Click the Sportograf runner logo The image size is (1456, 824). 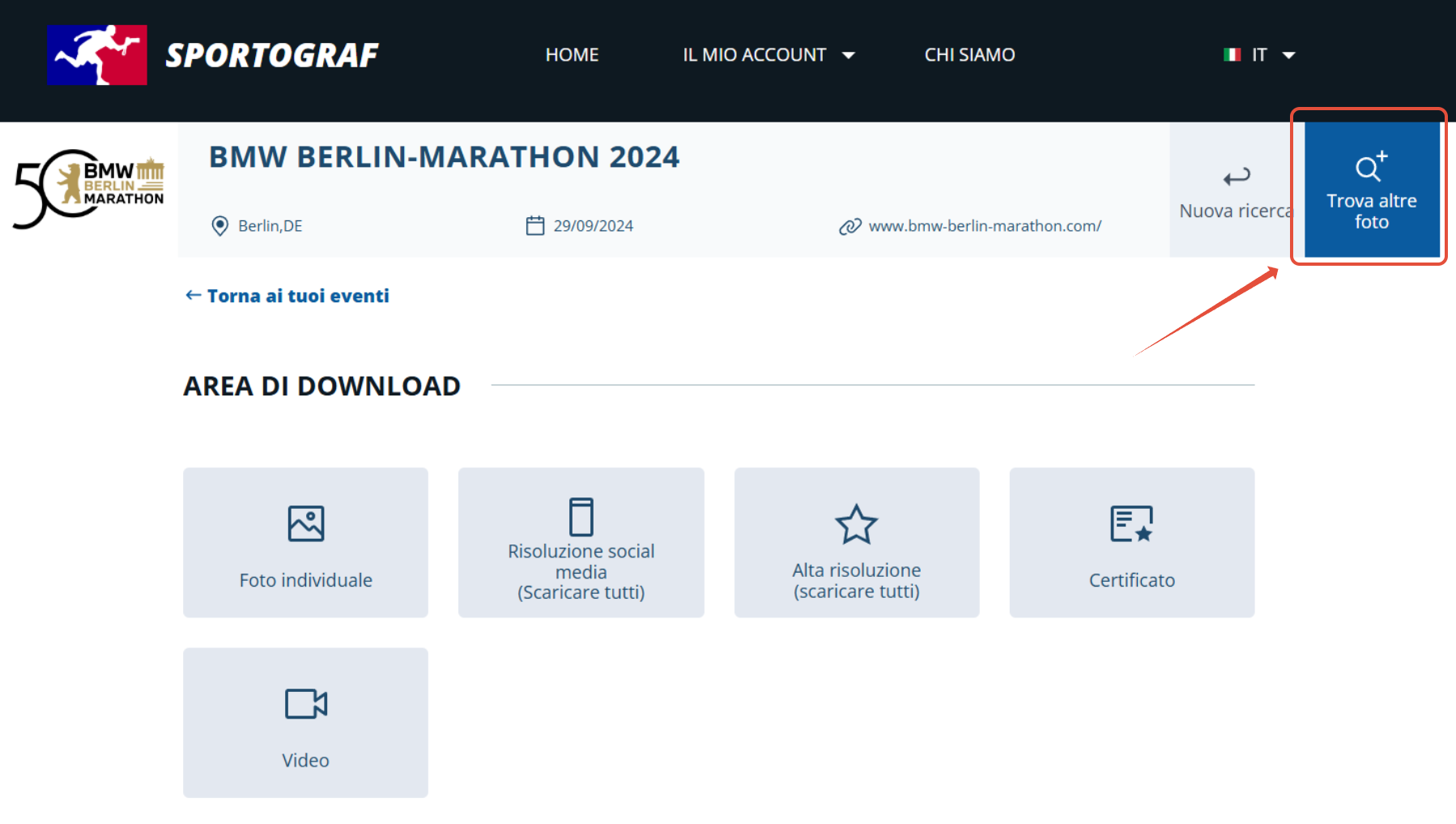[x=97, y=55]
